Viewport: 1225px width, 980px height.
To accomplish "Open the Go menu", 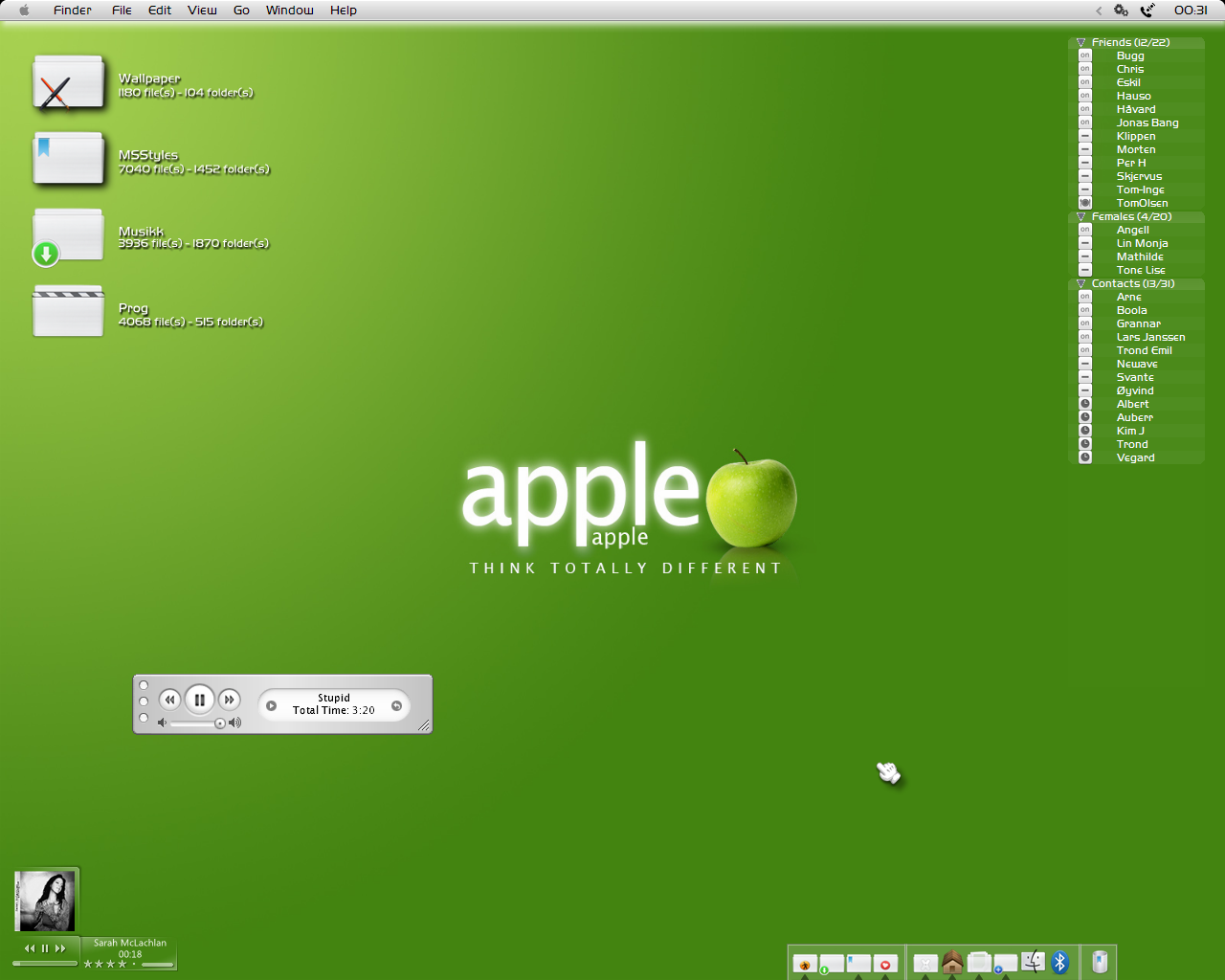I will [241, 11].
